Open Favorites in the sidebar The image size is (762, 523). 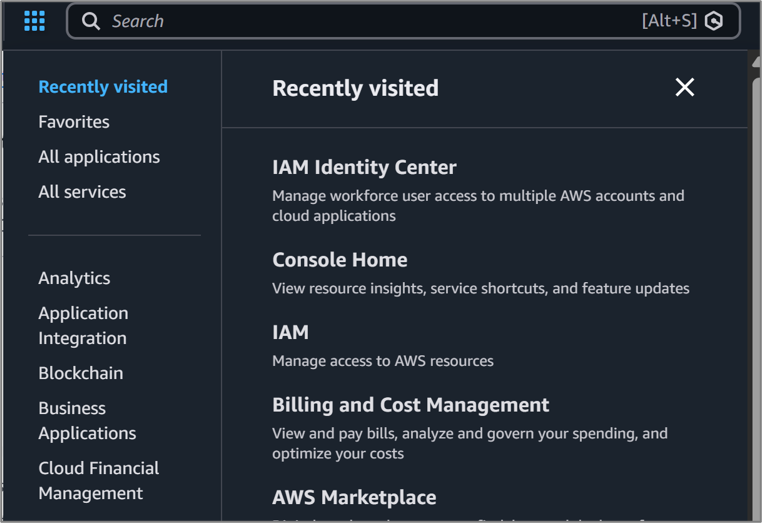tap(74, 122)
